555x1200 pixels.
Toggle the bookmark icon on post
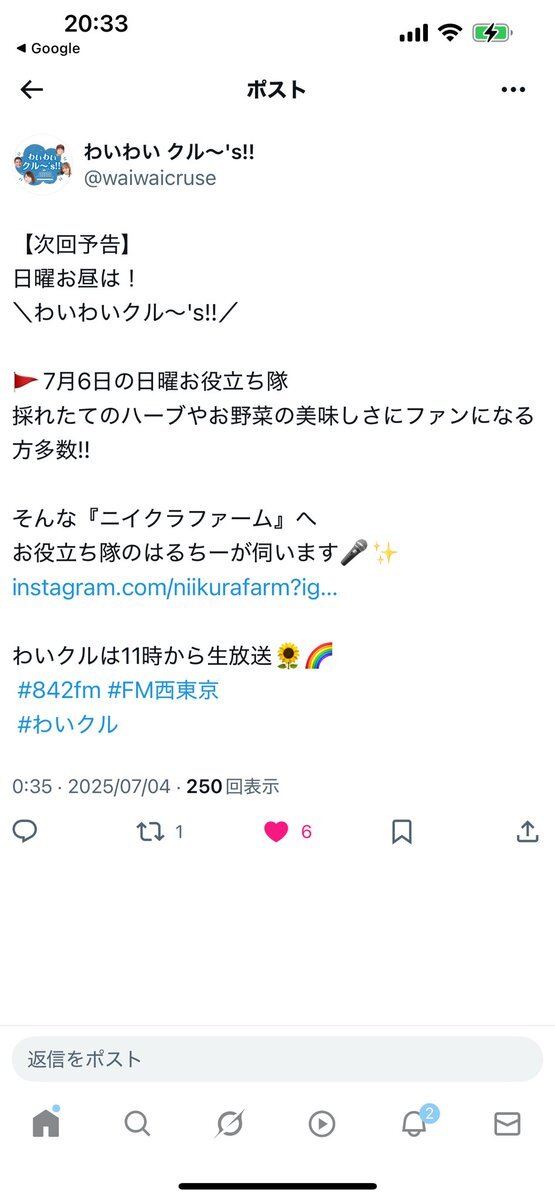[402, 831]
